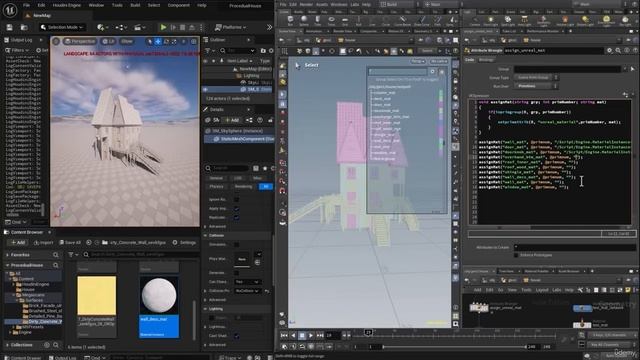Click the All filter in Details

tap(266, 187)
